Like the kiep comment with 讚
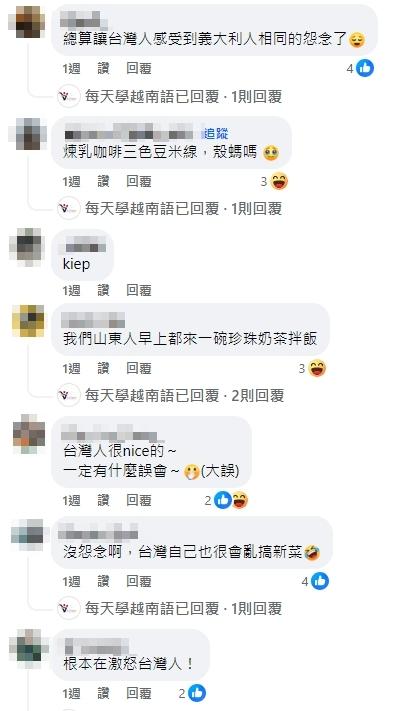Viewport: 418px width, 711px height. click(x=103, y=290)
